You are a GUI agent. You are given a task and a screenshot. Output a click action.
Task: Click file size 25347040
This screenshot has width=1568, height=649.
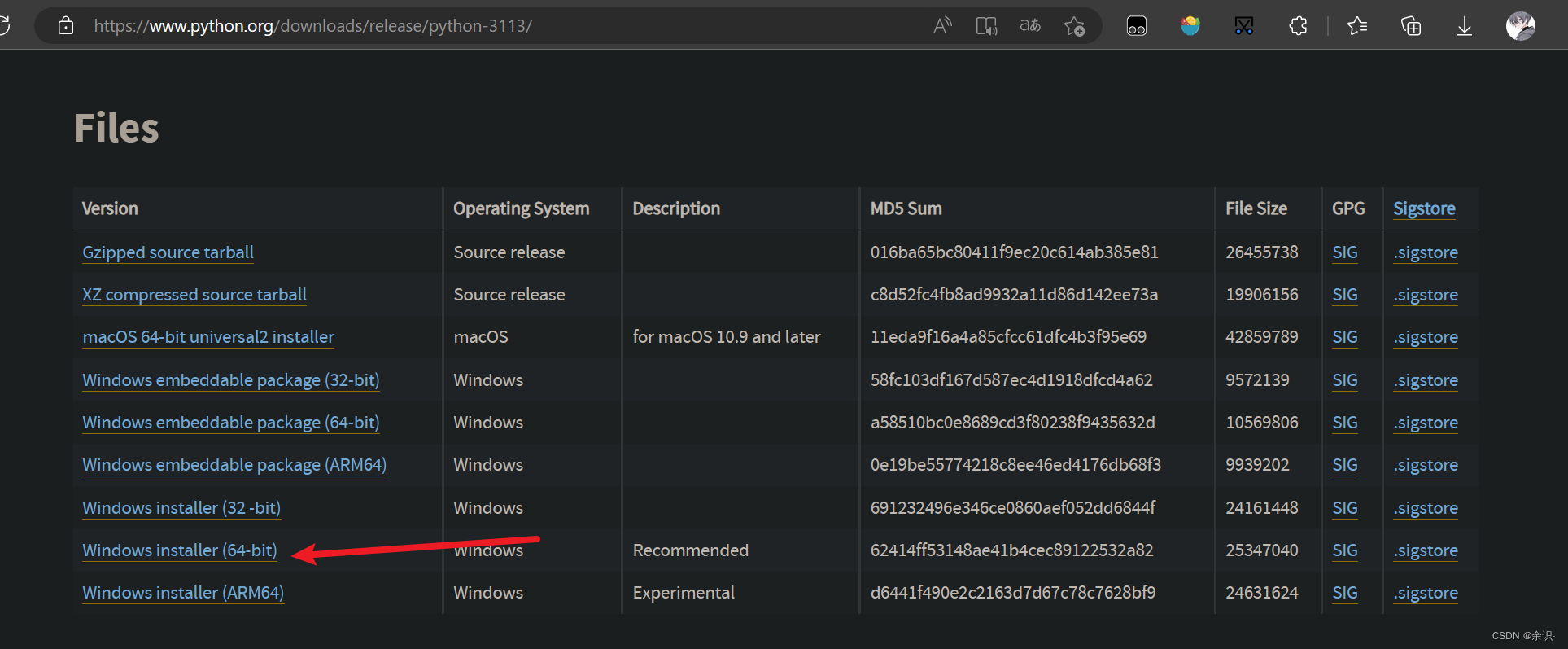click(x=1262, y=550)
